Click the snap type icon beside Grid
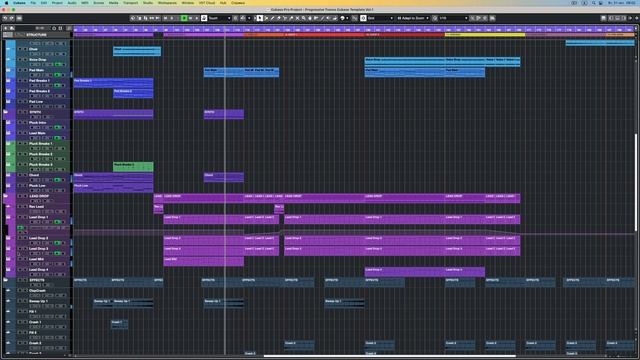 click(363, 18)
